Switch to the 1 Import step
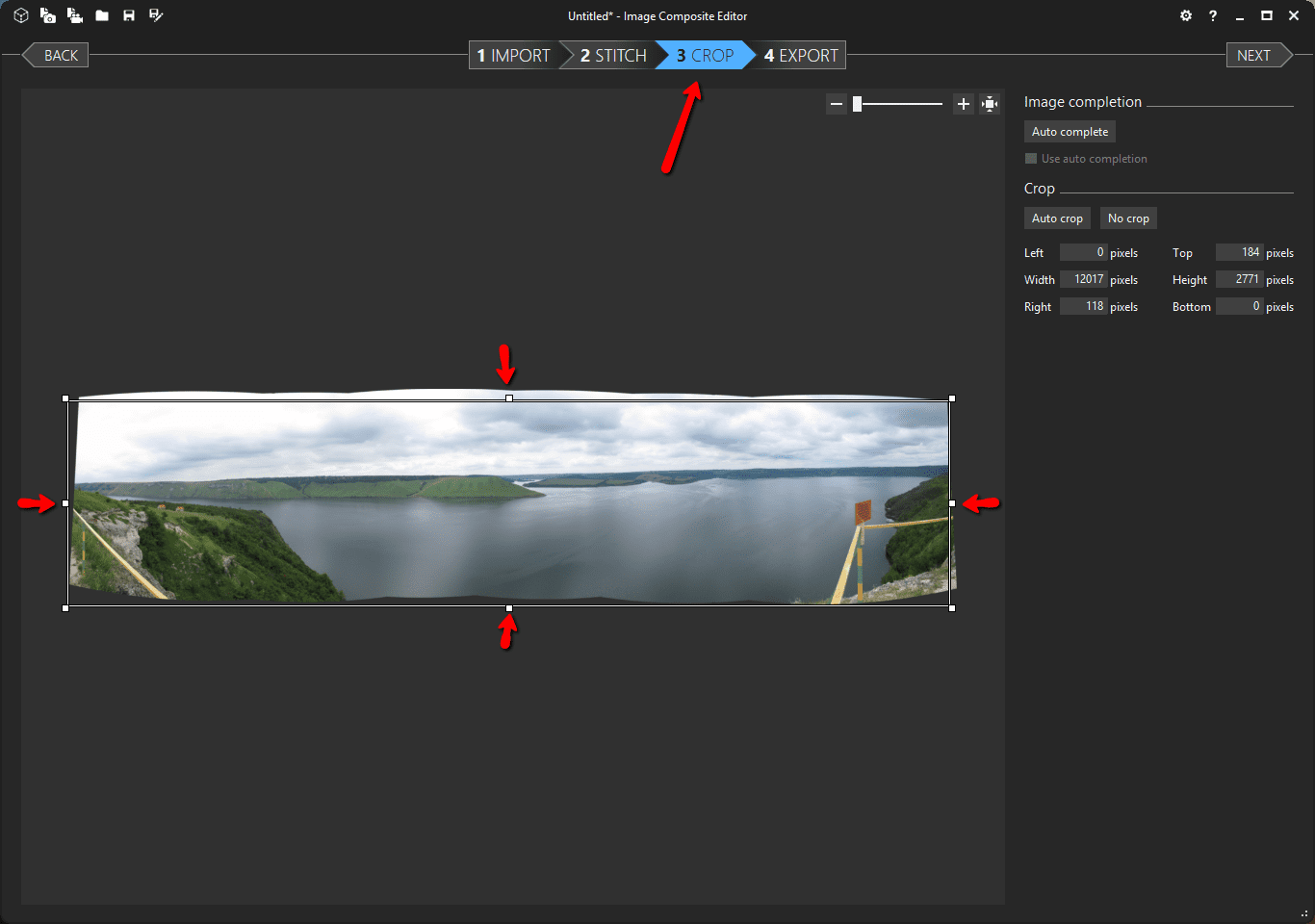 (513, 56)
